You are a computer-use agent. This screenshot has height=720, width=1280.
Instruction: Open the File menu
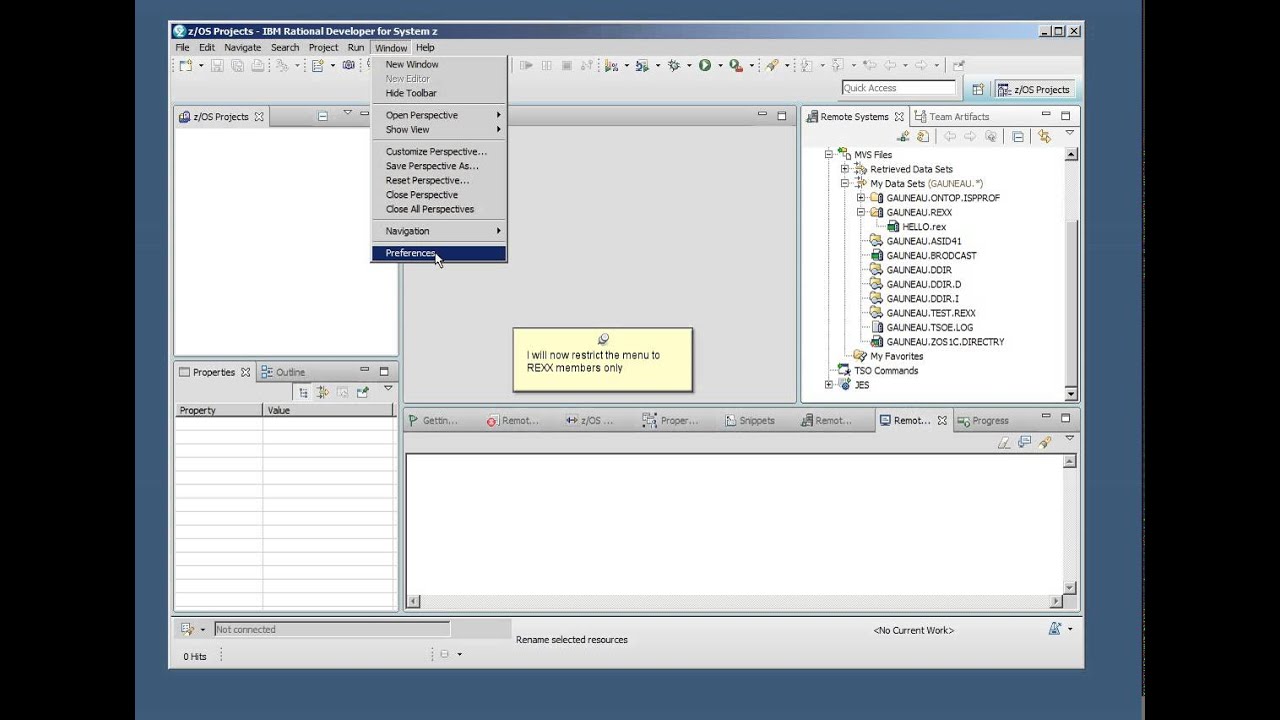tap(182, 47)
